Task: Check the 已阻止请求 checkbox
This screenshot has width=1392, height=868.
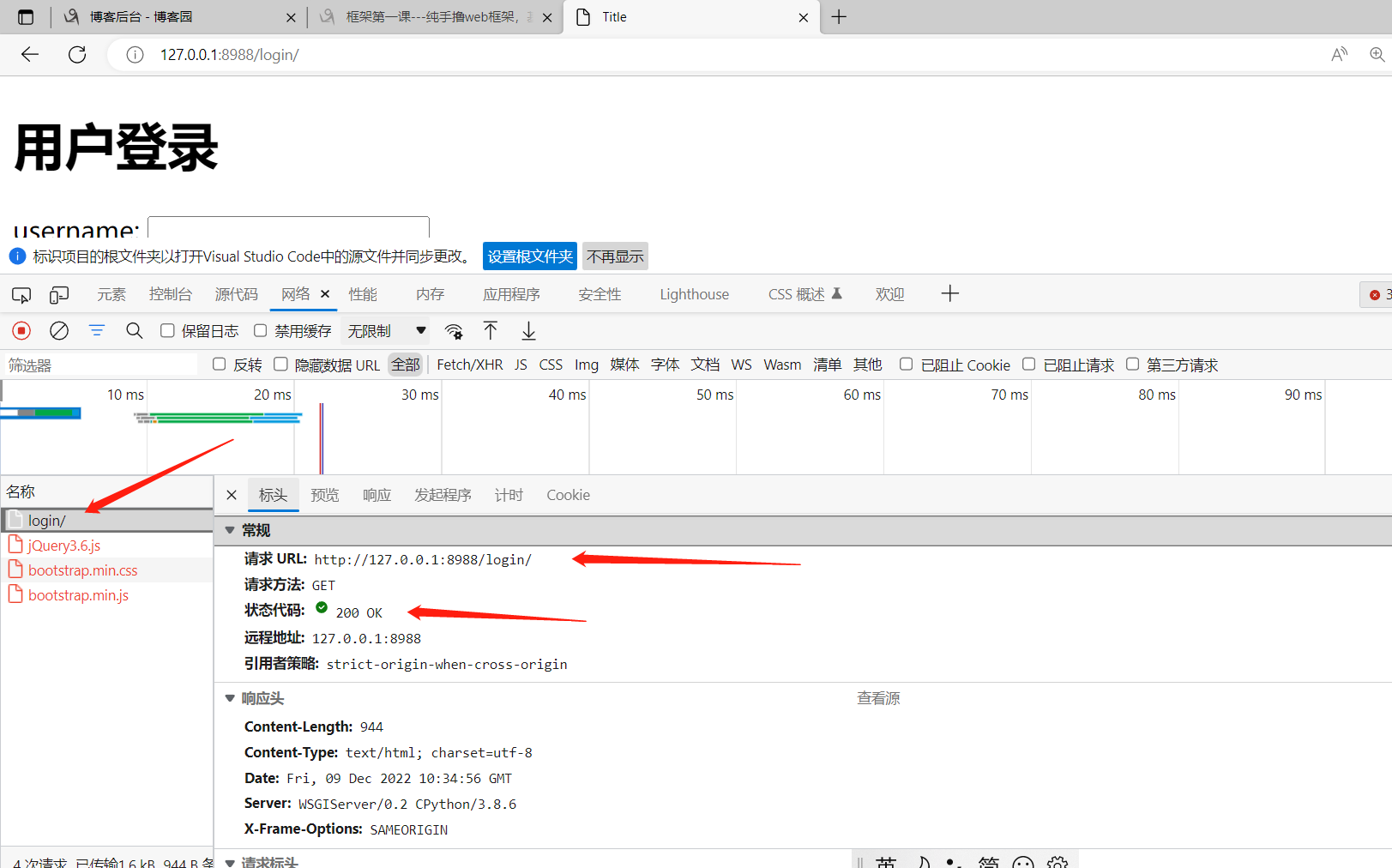Action: coord(1029,365)
